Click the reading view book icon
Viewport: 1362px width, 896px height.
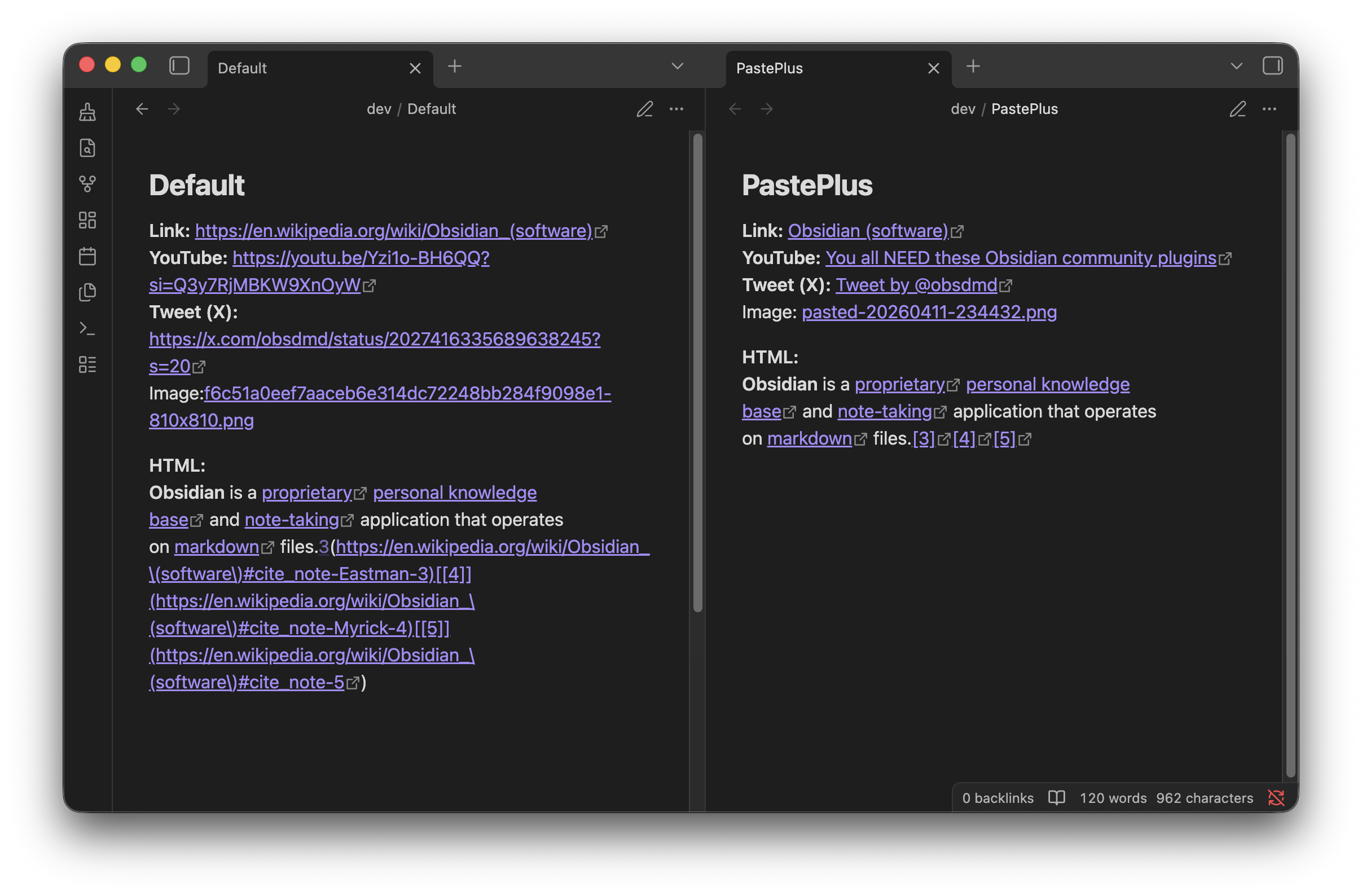click(1057, 798)
